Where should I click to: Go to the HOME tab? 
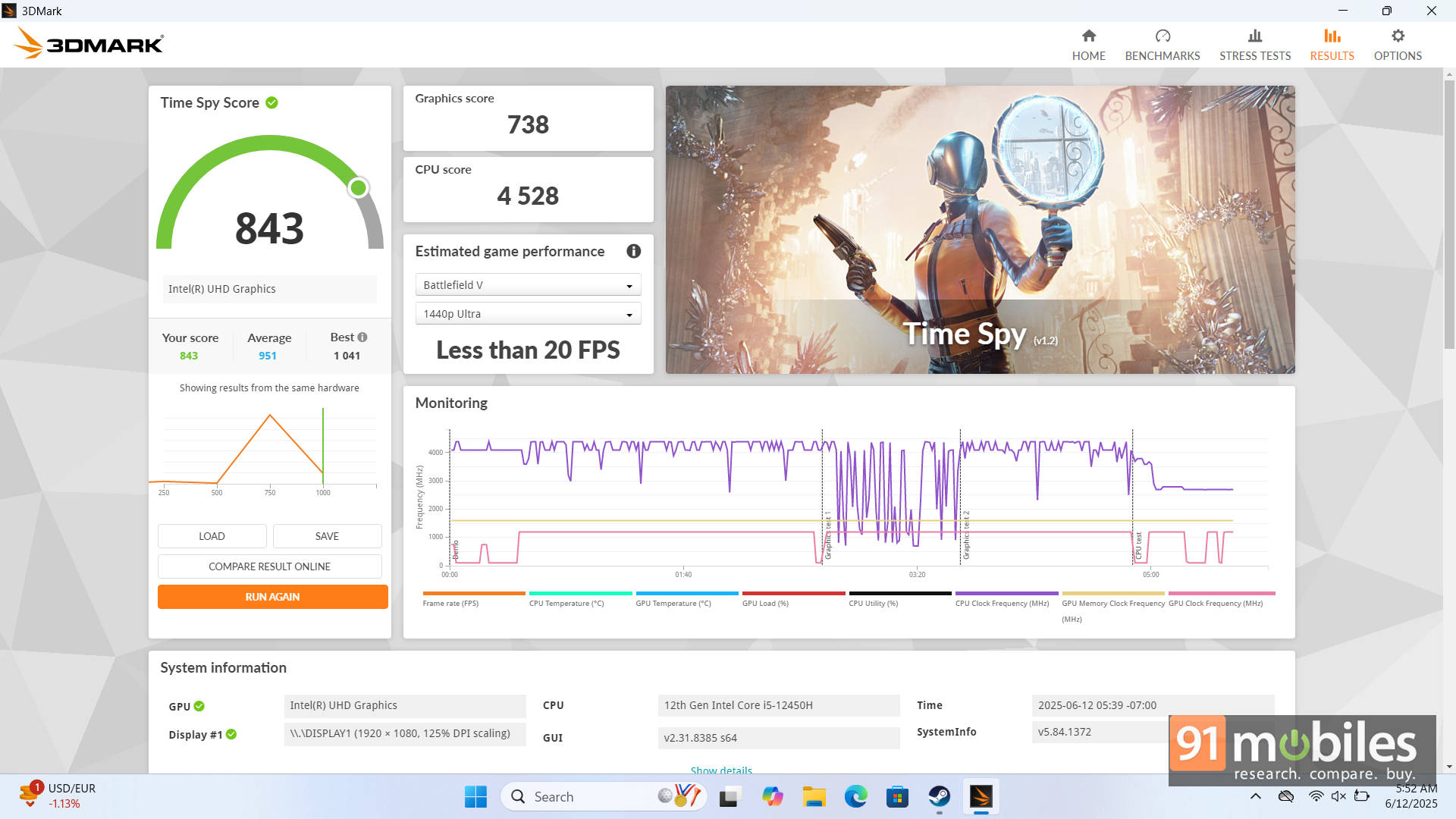(x=1088, y=45)
